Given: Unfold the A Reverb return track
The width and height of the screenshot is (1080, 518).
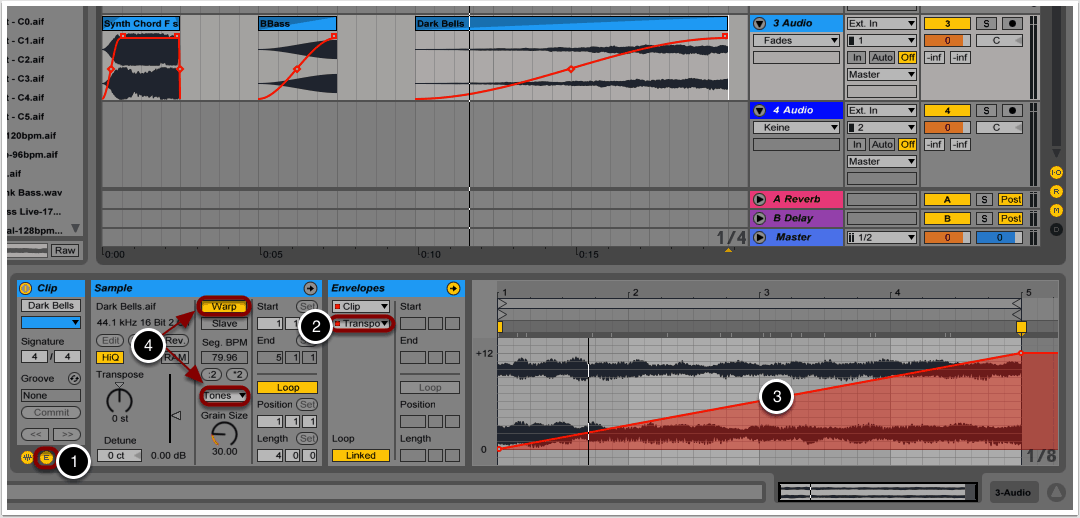Looking at the screenshot, I should tap(759, 200).
